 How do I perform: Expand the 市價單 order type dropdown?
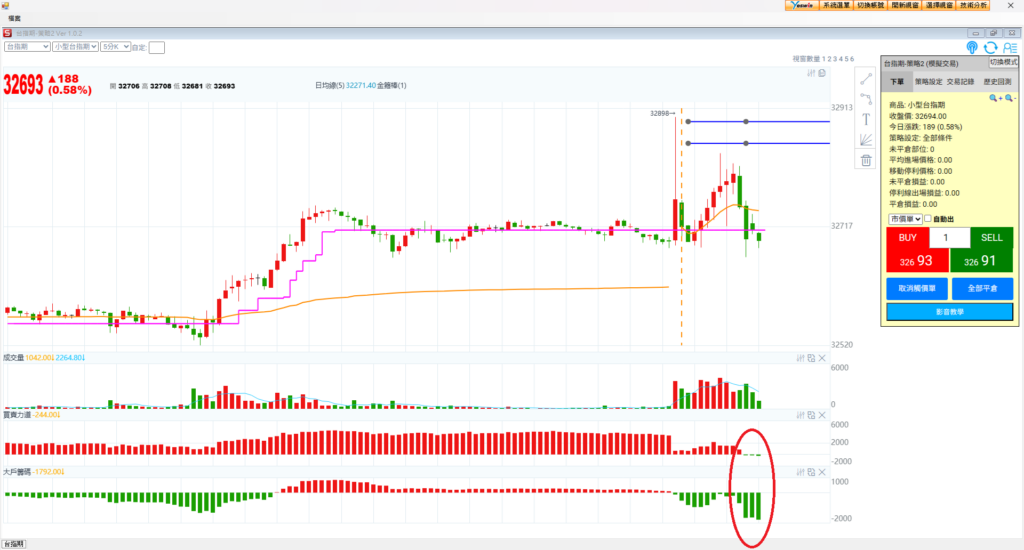pos(903,219)
